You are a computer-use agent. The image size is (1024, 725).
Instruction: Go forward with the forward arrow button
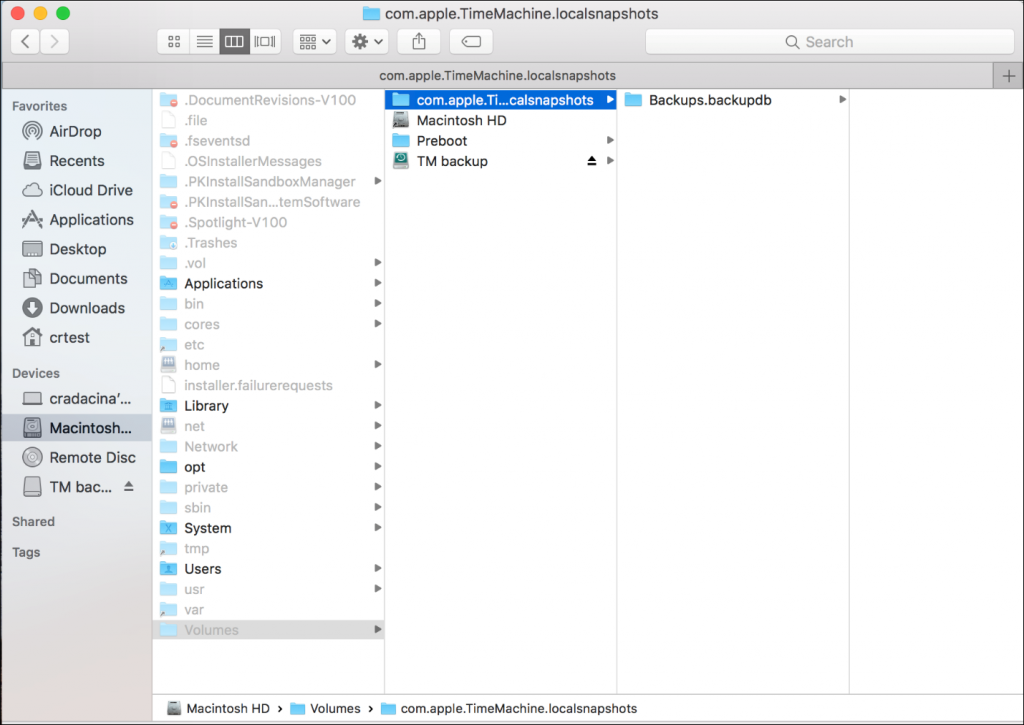pos(54,42)
